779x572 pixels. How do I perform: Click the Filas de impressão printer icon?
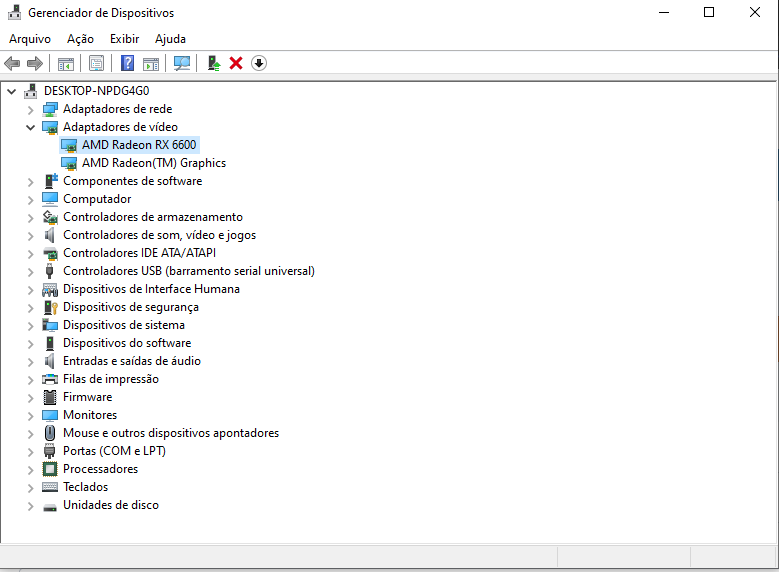[50, 379]
